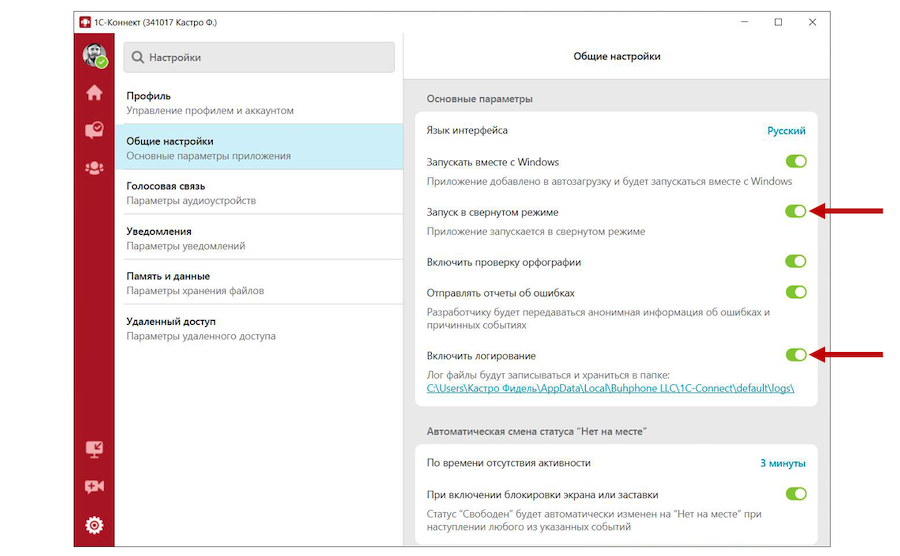Image resolution: width=900 pixels, height=556 pixels.
Task: Start a video call via camera icon
Action: point(94,487)
